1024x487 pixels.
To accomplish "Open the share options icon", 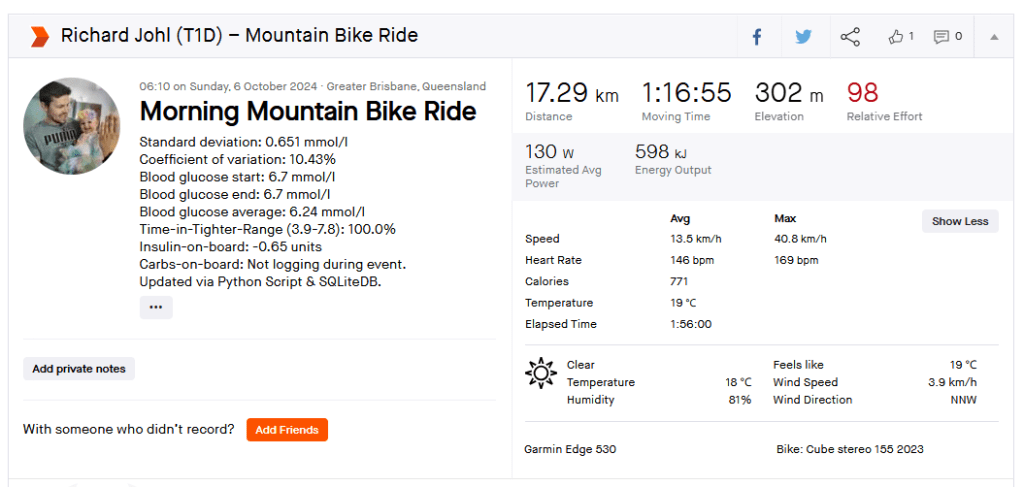I will pyautogui.click(x=850, y=37).
